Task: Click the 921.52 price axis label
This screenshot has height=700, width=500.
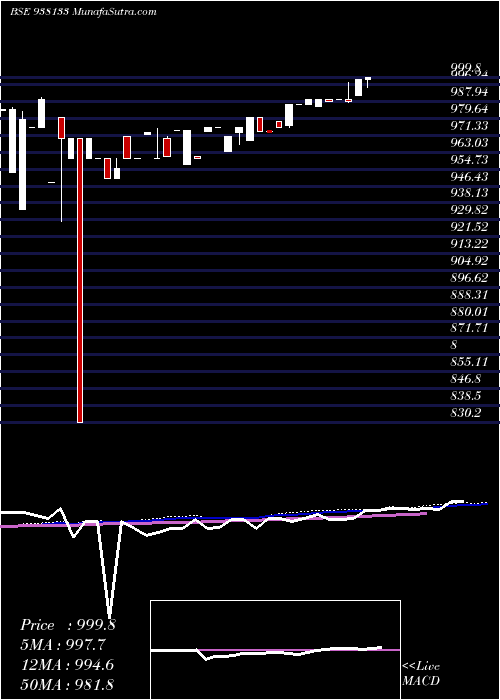Action: [x=469, y=227]
